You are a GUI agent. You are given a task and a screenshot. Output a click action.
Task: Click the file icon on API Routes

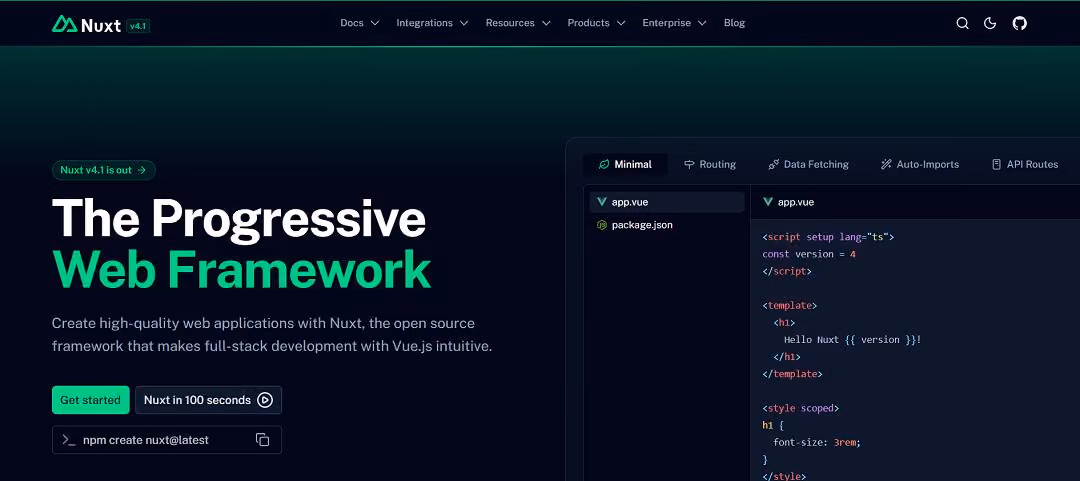pyautogui.click(x=996, y=165)
